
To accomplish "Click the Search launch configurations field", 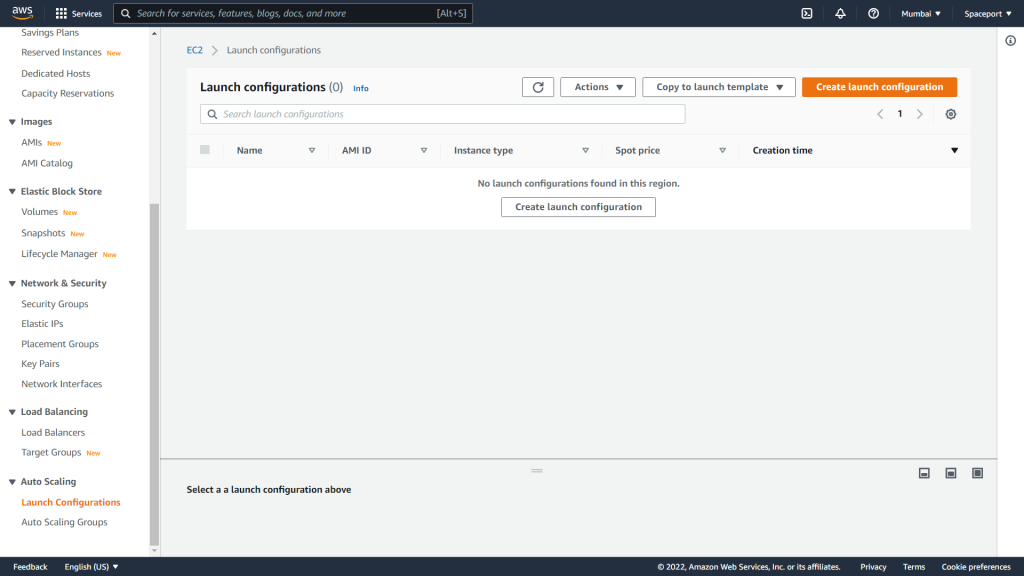I will click(443, 114).
